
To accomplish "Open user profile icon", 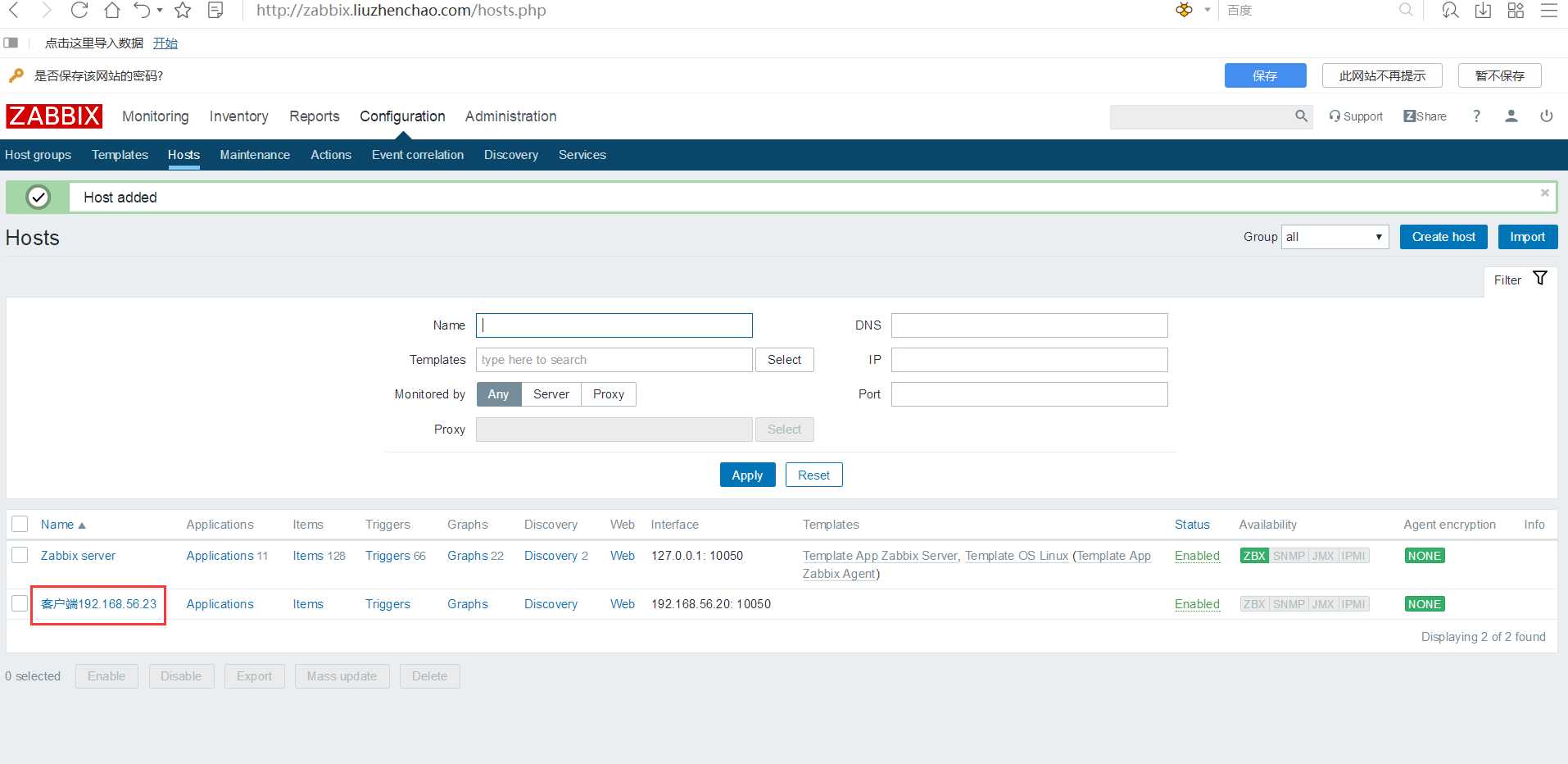I will click(x=1511, y=116).
